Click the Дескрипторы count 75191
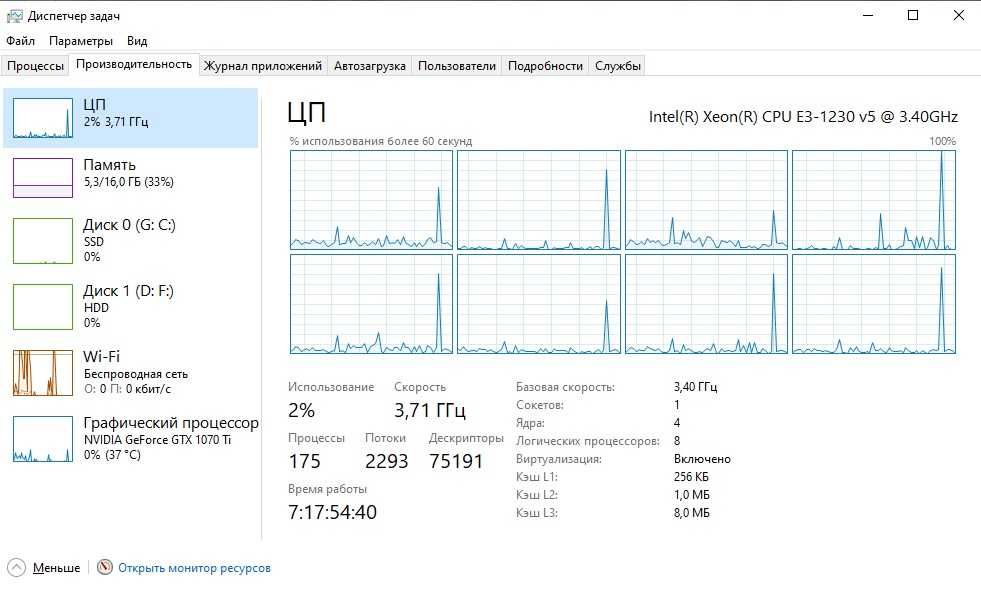The width and height of the screenshot is (981, 590). point(455,461)
